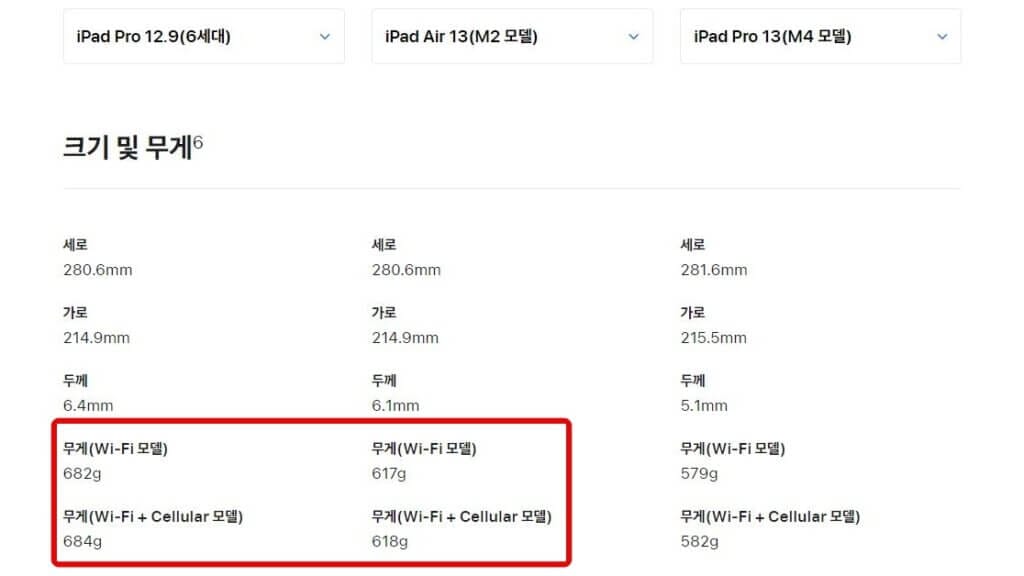Click the 무게(Wi-Fi 모델) label above 579g
The width and height of the screenshot is (1024, 576).
tap(732, 449)
